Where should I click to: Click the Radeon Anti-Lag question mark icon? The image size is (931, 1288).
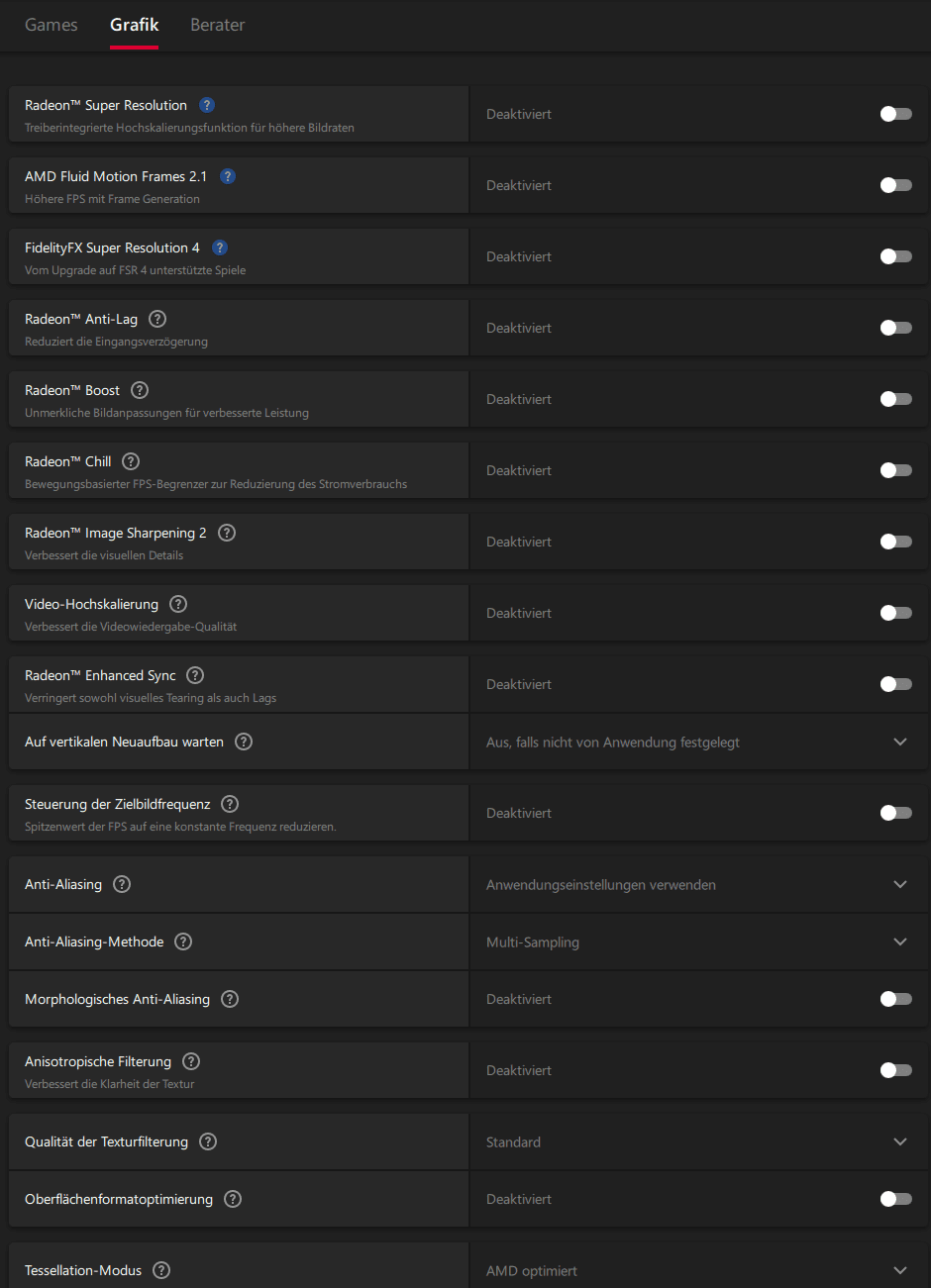click(x=157, y=319)
